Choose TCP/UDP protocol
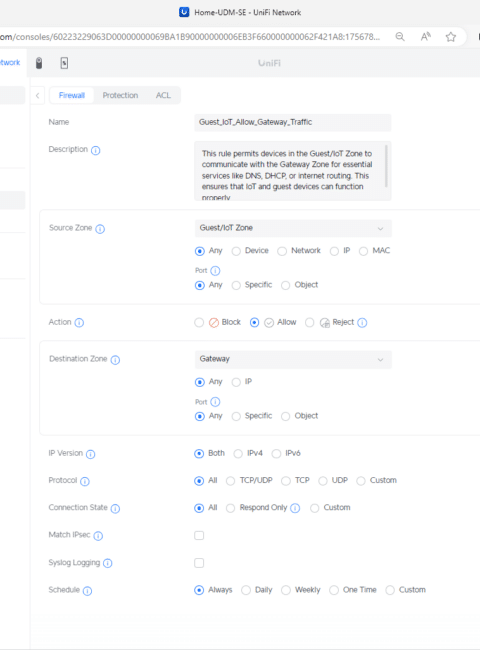The width and height of the screenshot is (480, 650). [230, 481]
